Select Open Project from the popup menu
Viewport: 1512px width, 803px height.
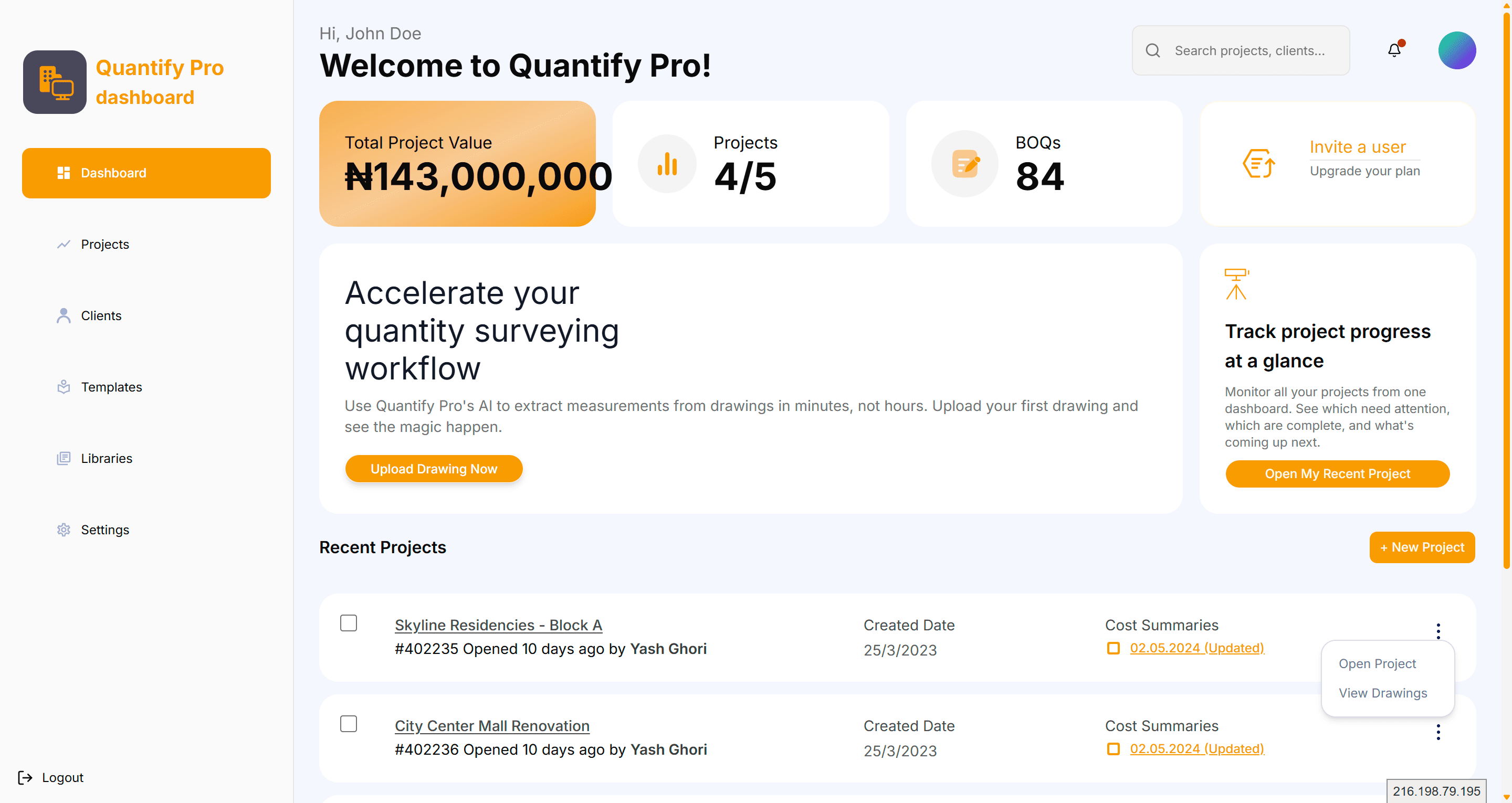click(1377, 663)
